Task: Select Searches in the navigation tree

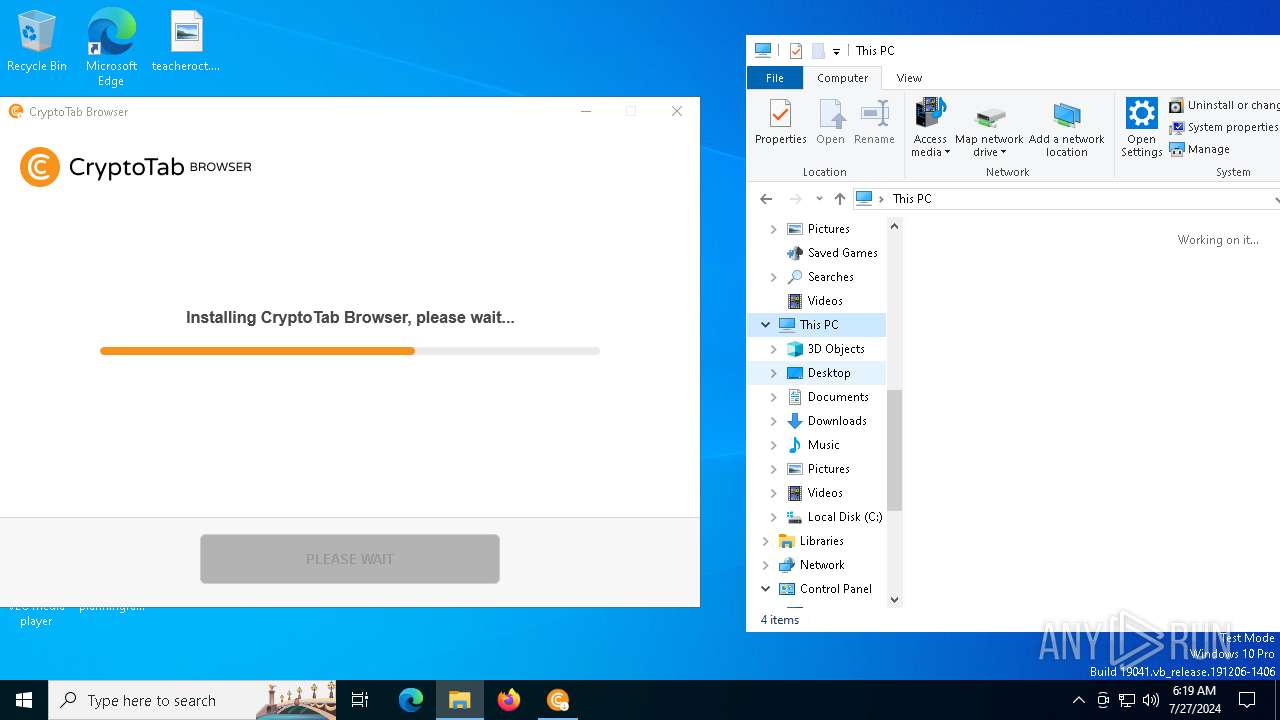Action: click(x=830, y=277)
